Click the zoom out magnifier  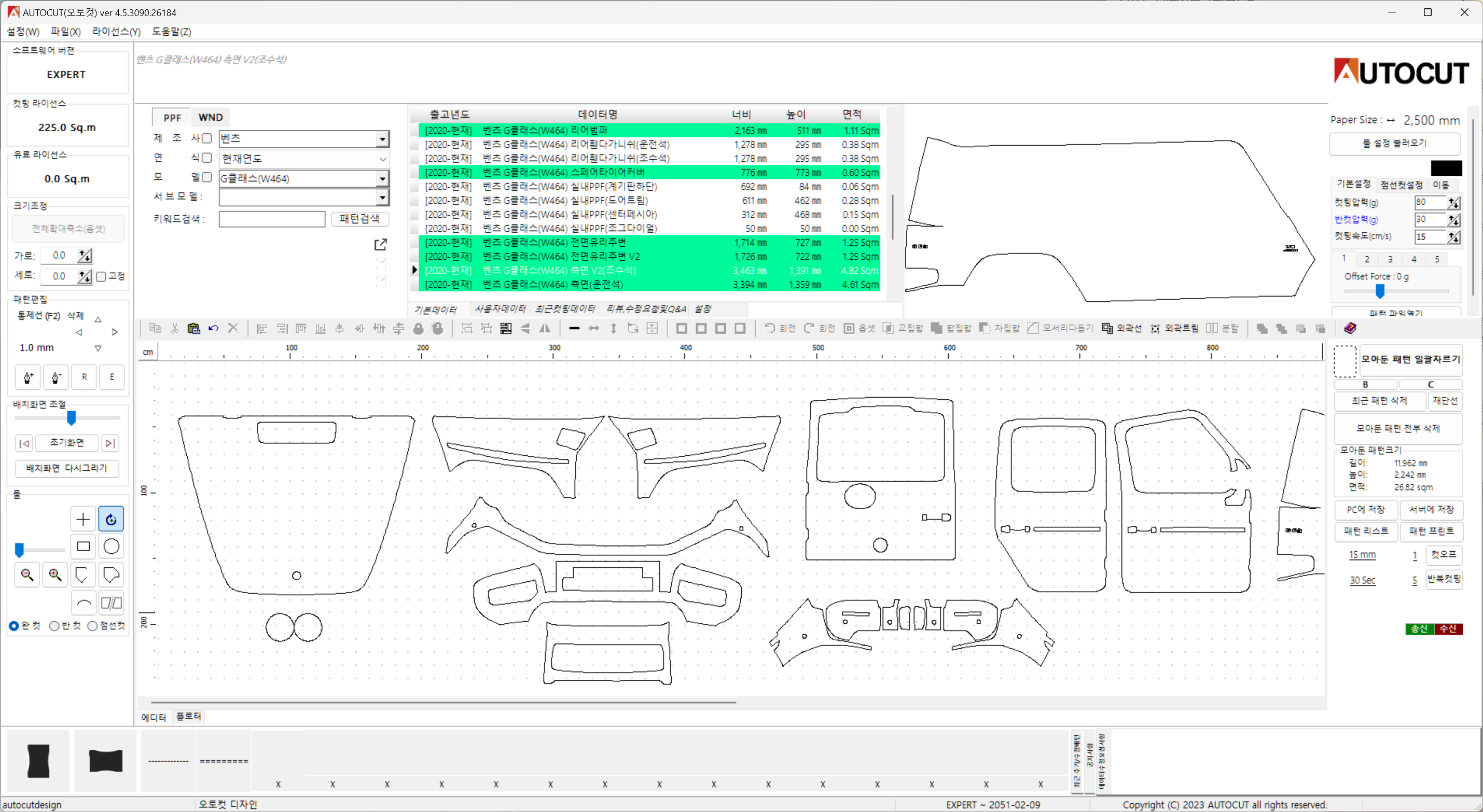coord(27,575)
